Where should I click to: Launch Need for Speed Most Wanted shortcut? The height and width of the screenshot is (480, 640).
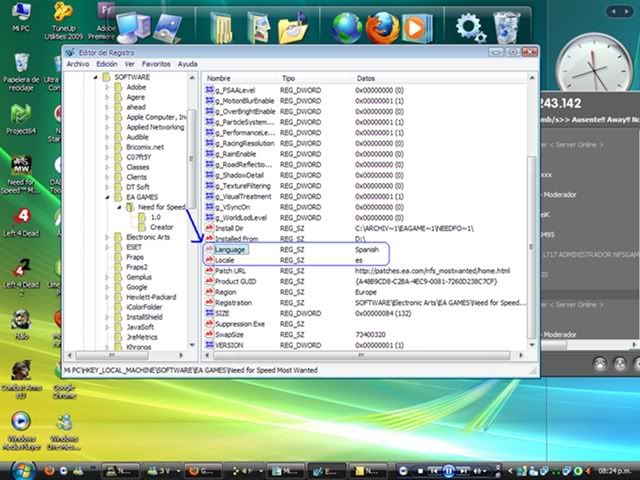(20, 175)
